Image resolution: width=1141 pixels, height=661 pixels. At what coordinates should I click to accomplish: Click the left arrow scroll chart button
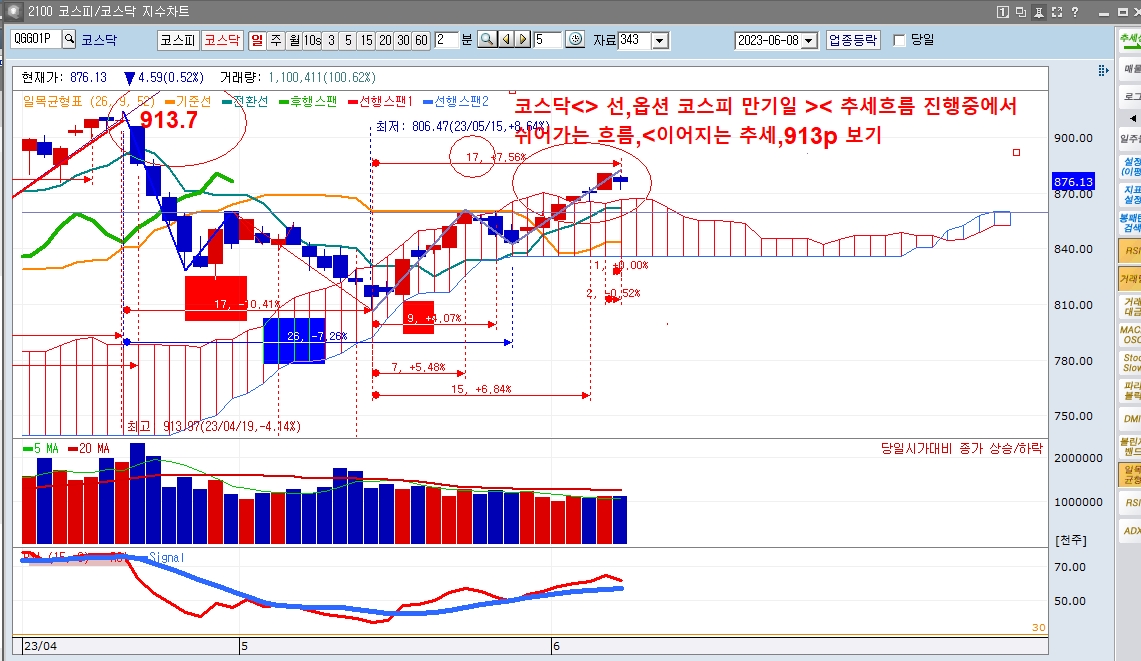[505, 40]
